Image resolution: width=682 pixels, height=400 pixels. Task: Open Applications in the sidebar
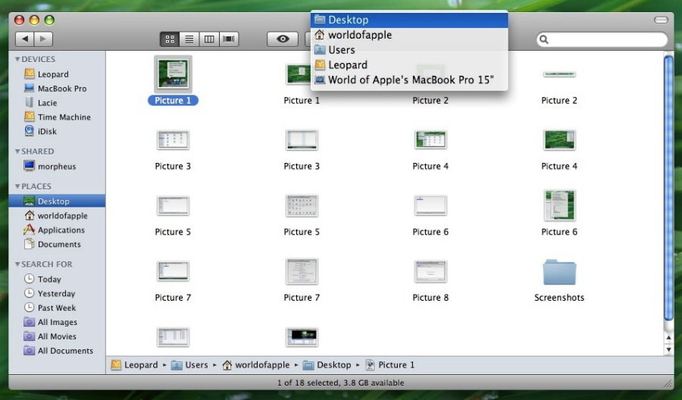pyautogui.click(x=54, y=230)
